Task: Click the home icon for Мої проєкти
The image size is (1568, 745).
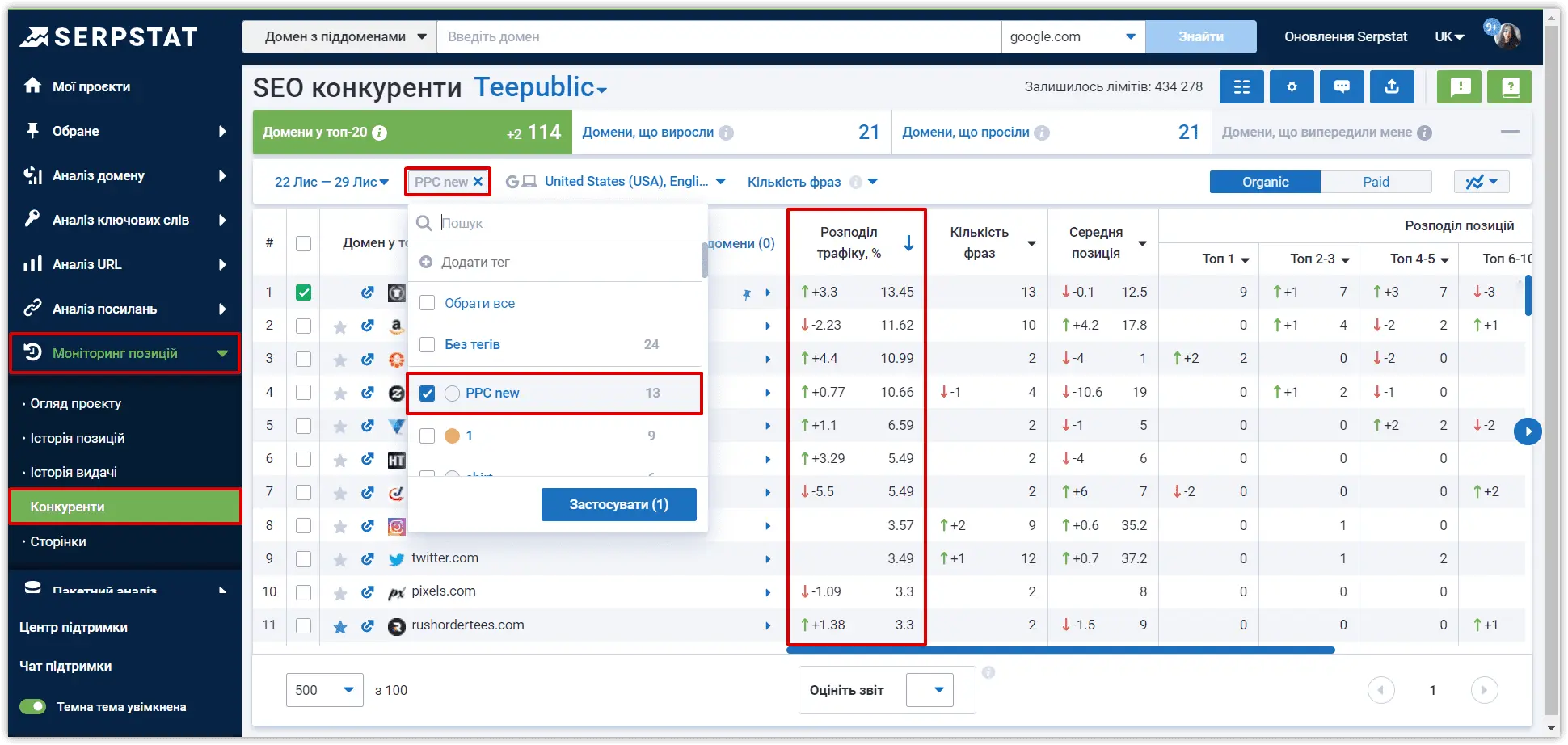Action: coord(32,86)
